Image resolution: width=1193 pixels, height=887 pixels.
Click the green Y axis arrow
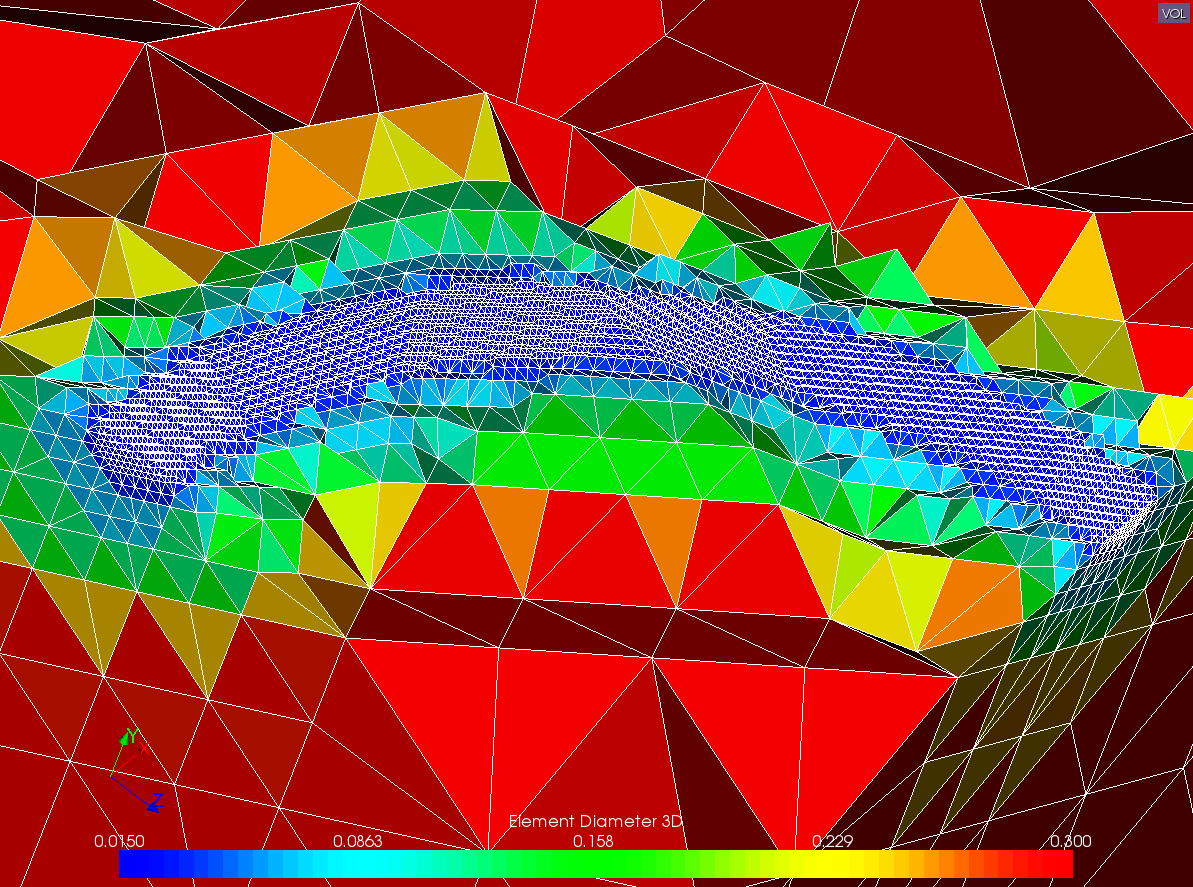(125, 740)
